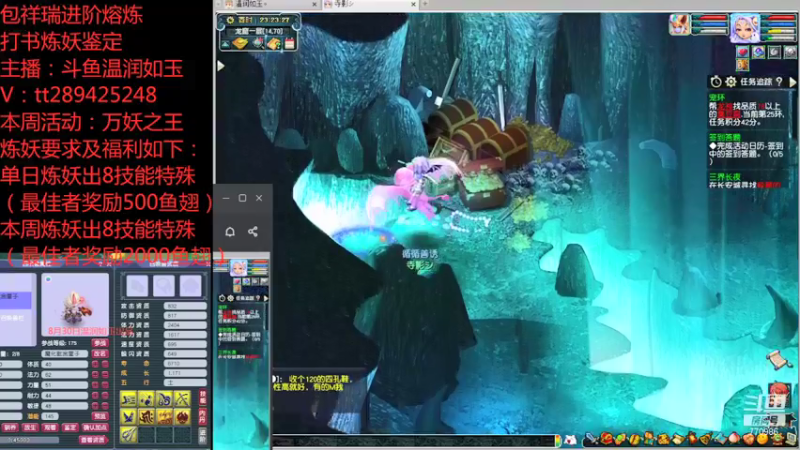Expand 查看资质 with its arrow button
Viewport: 800px width, 450px height.
click(x=93, y=440)
